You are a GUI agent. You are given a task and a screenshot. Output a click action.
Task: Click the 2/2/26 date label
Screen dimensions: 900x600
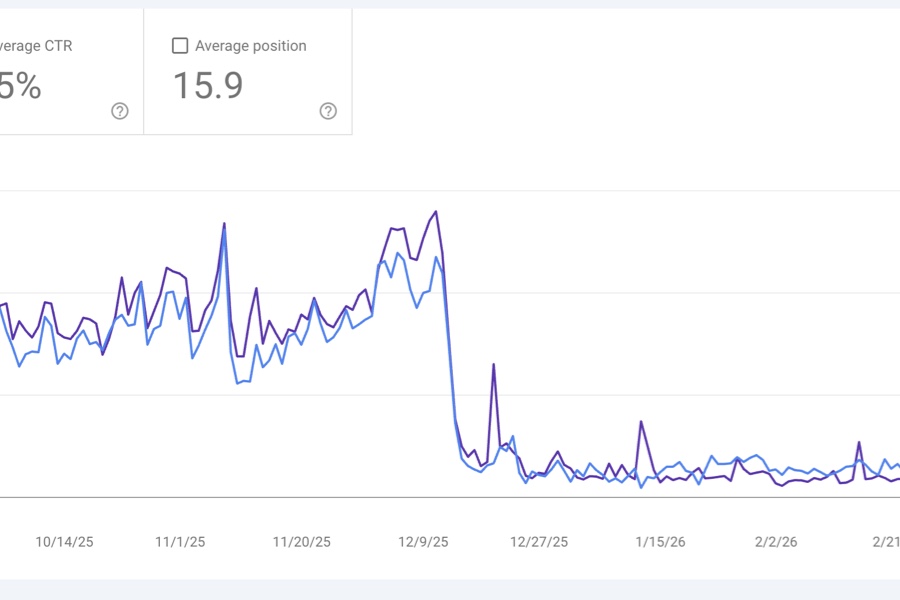776,542
